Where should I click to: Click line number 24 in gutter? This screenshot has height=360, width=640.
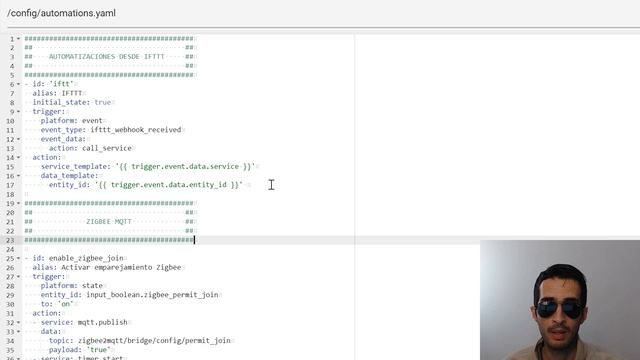click(10, 249)
